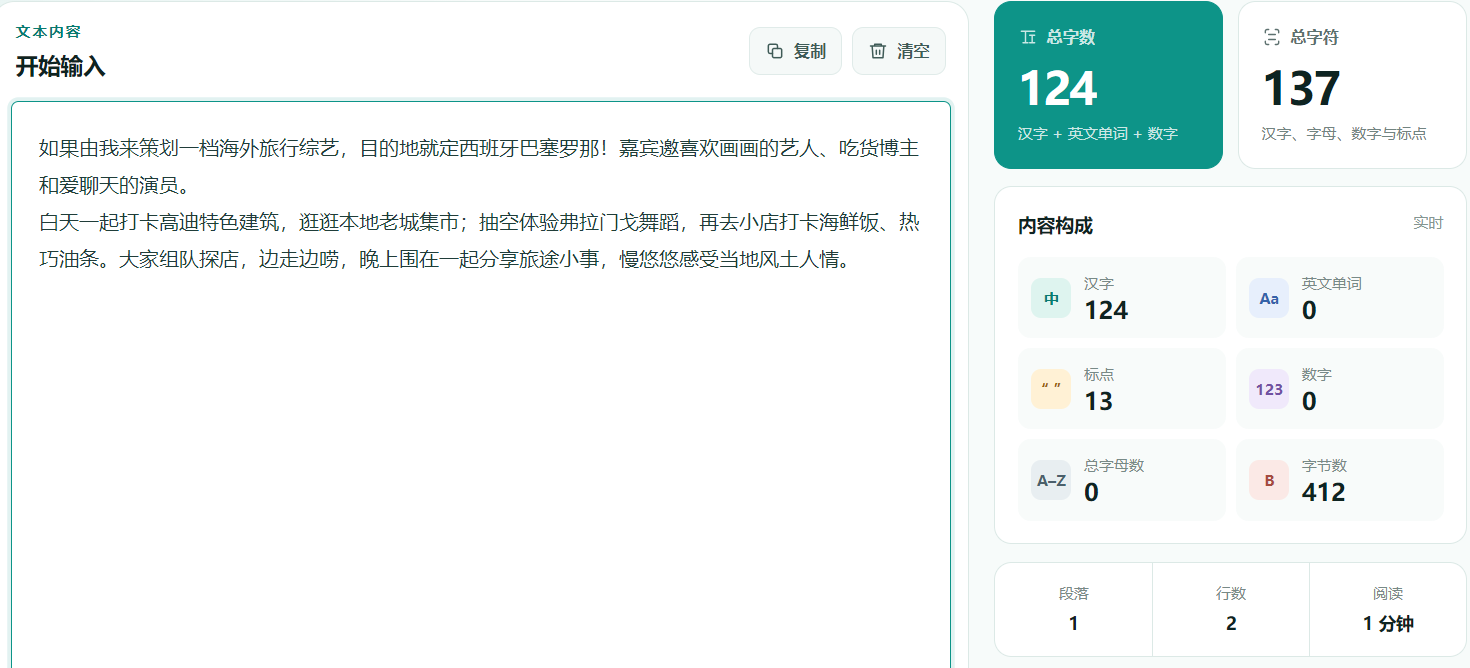Select the 总字符 137 card
Image resolution: width=1470 pixels, height=668 pixels.
1352,85
